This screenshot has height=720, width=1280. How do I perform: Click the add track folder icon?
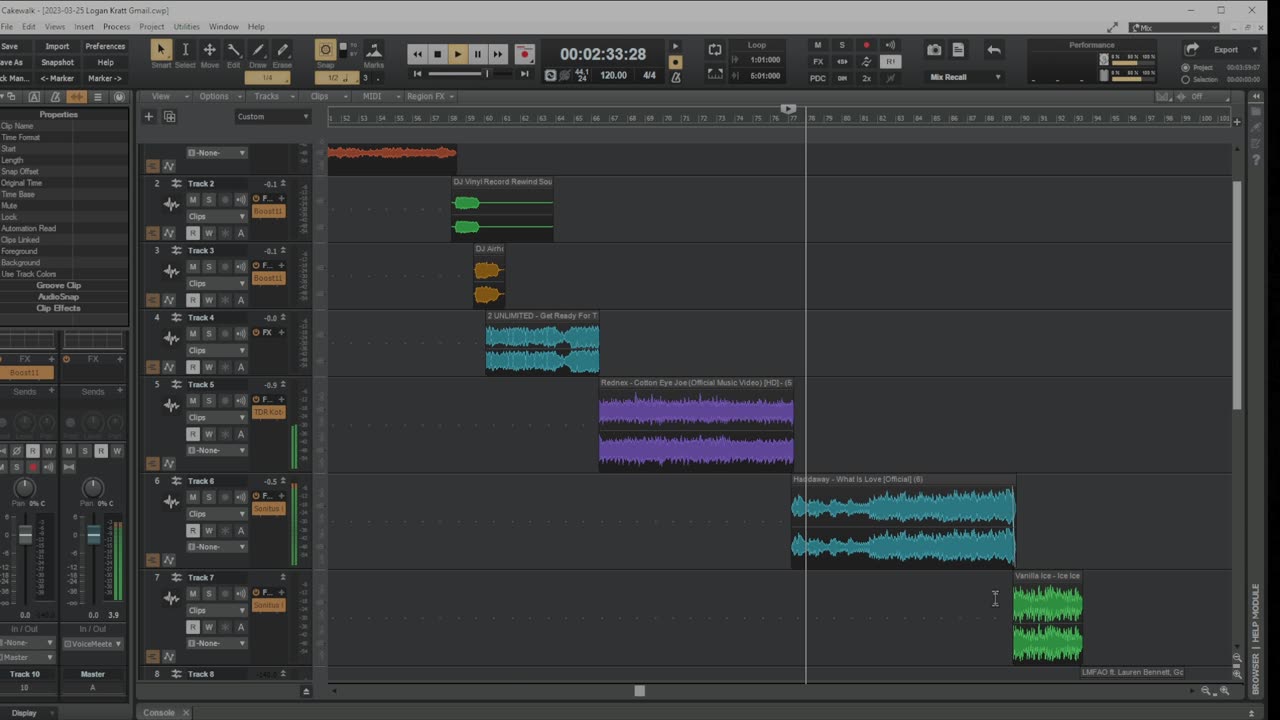coord(169,116)
